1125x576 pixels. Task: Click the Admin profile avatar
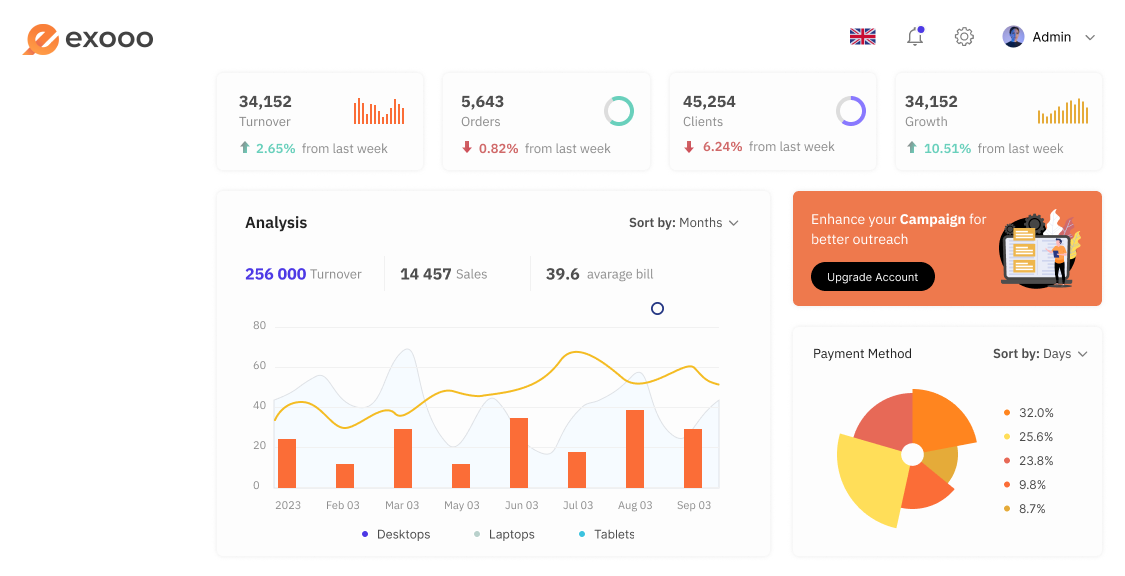1013,37
